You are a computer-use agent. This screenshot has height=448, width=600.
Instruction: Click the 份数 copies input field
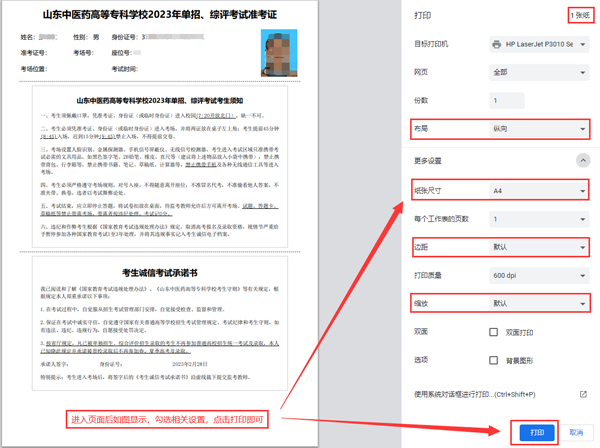(x=507, y=101)
